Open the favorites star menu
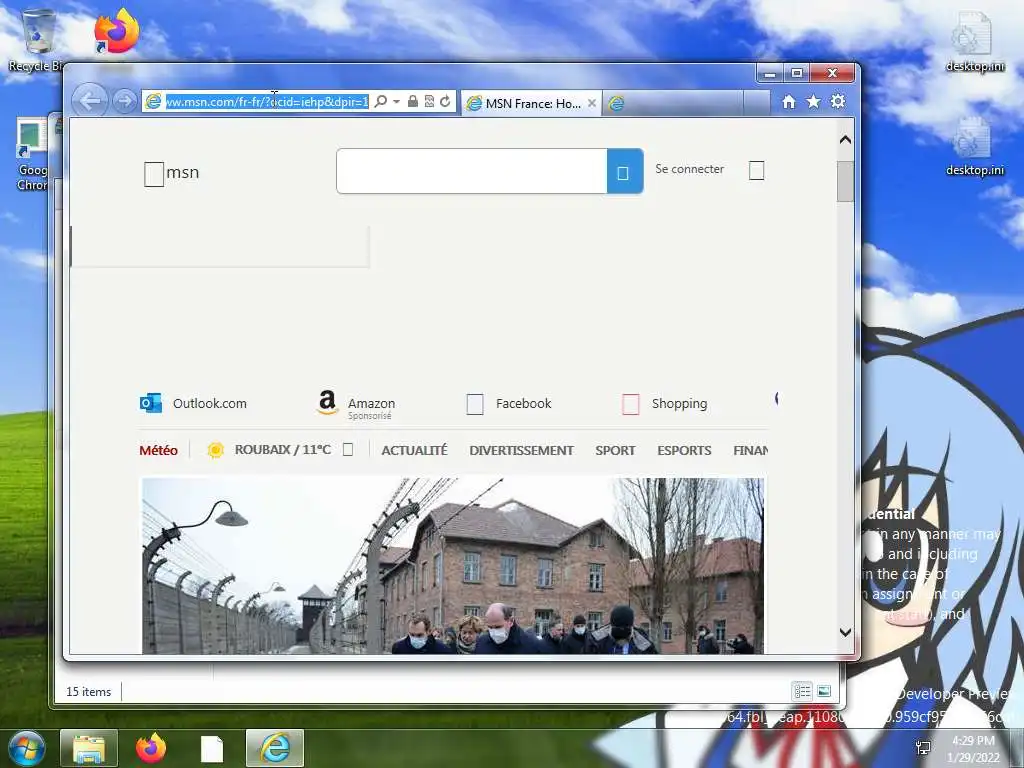1024x768 pixels. tap(813, 101)
